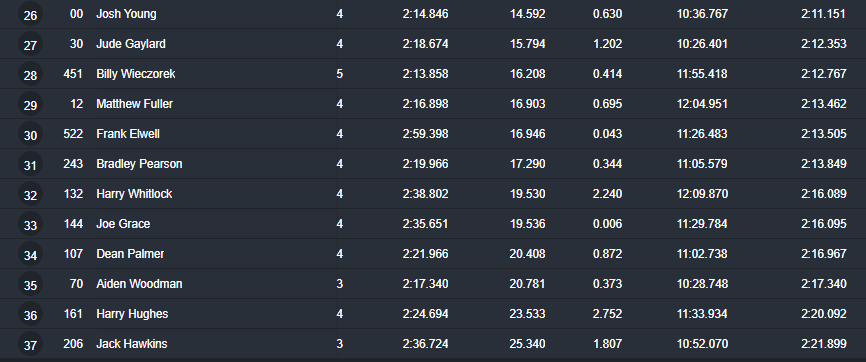Click the position 28 circle badge
The width and height of the screenshot is (866, 362).
point(30,75)
